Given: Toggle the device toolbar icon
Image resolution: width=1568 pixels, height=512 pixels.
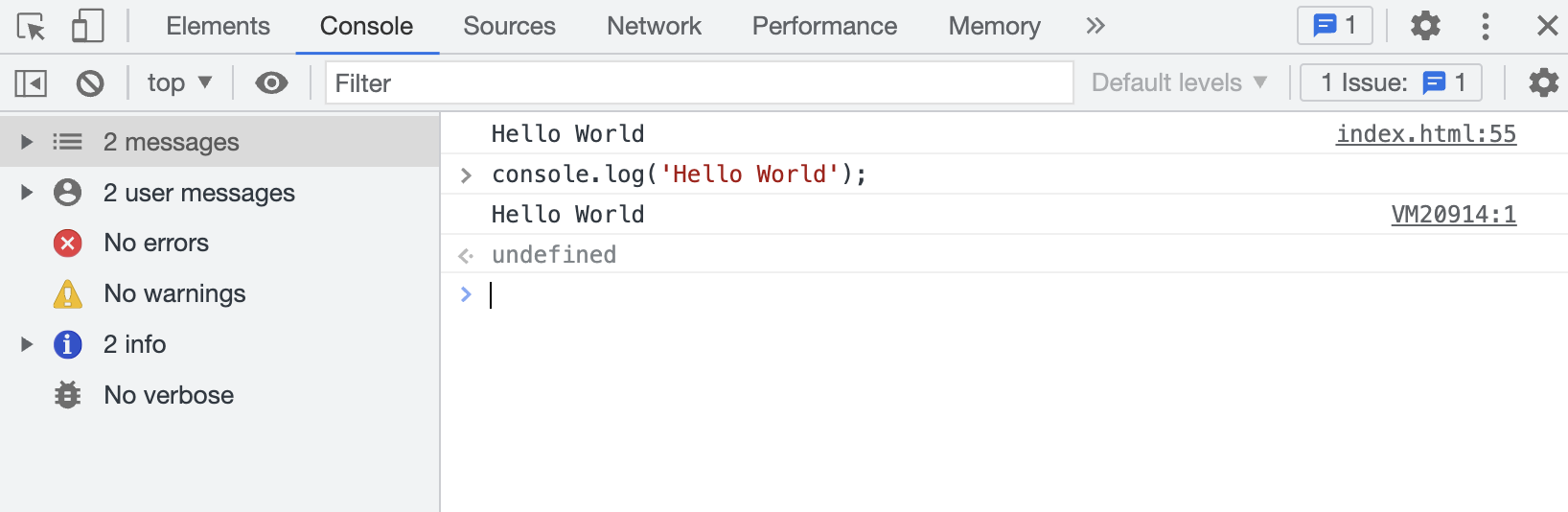Looking at the screenshot, I should click(x=87, y=26).
